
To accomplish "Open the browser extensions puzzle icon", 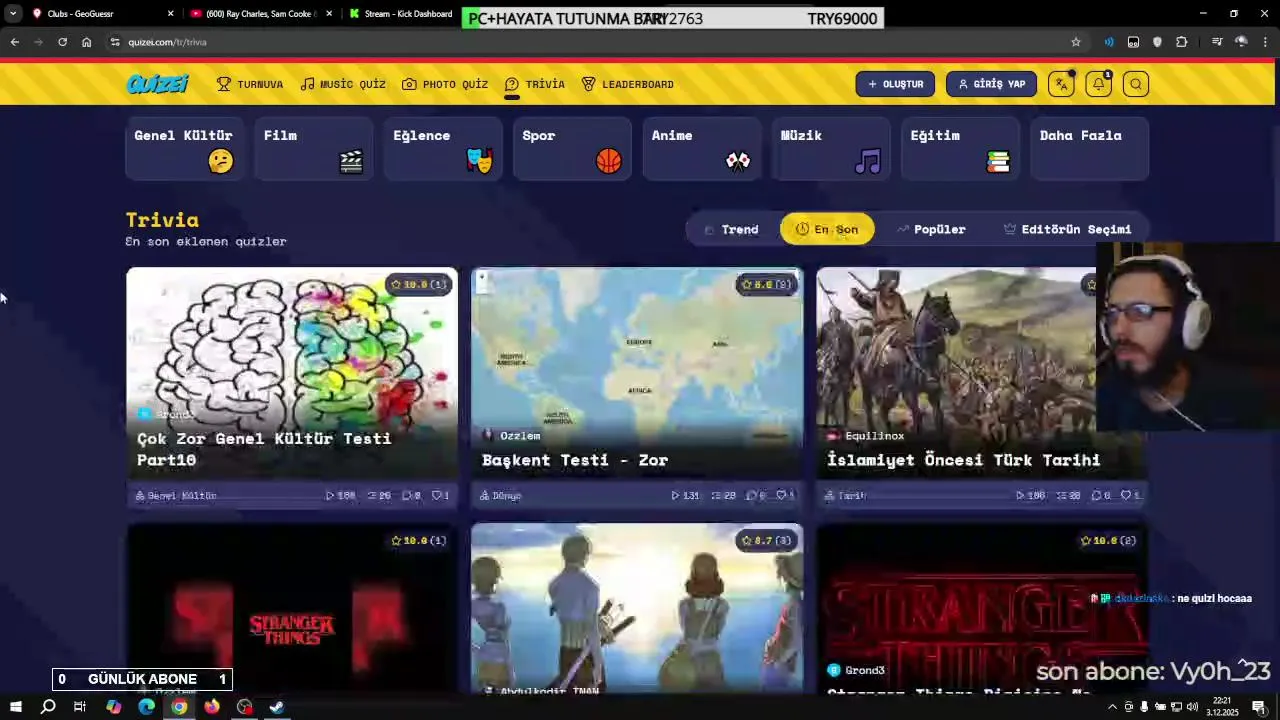I will click(1182, 42).
